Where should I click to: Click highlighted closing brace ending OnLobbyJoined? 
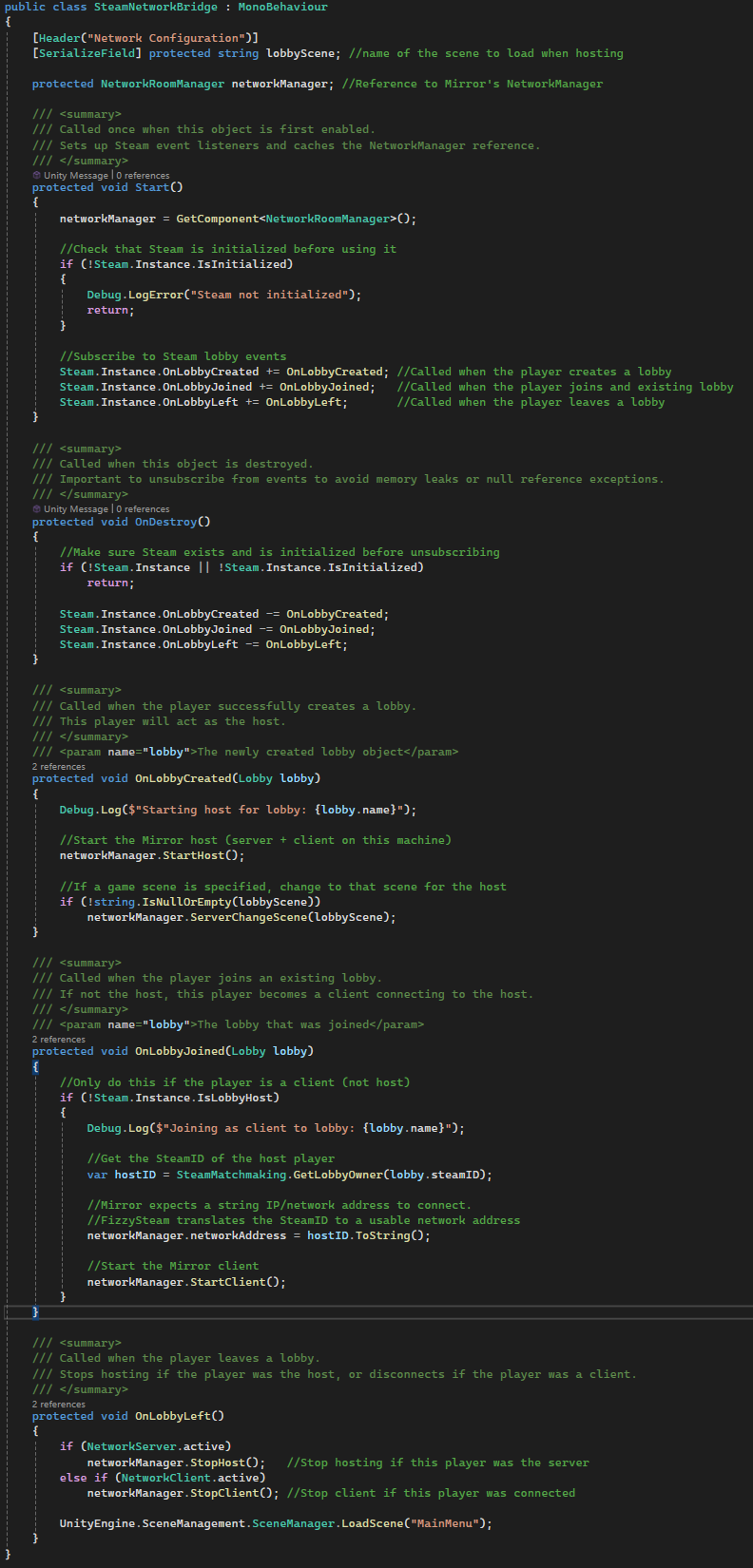click(x=35, y=1312)
